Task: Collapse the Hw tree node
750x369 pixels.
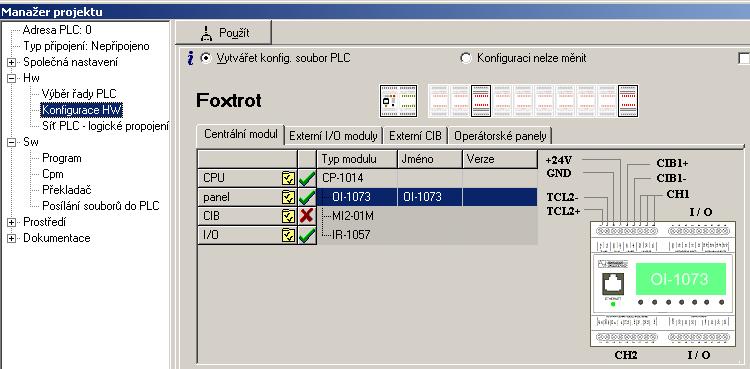Action: pyautogui.click(x=11, y=78)
